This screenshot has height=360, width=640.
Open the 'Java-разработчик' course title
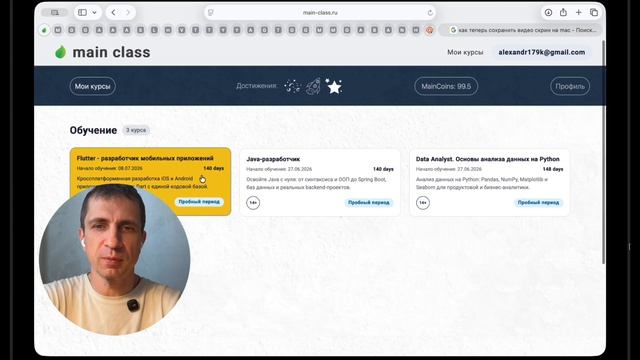click(x=273, y=159)
